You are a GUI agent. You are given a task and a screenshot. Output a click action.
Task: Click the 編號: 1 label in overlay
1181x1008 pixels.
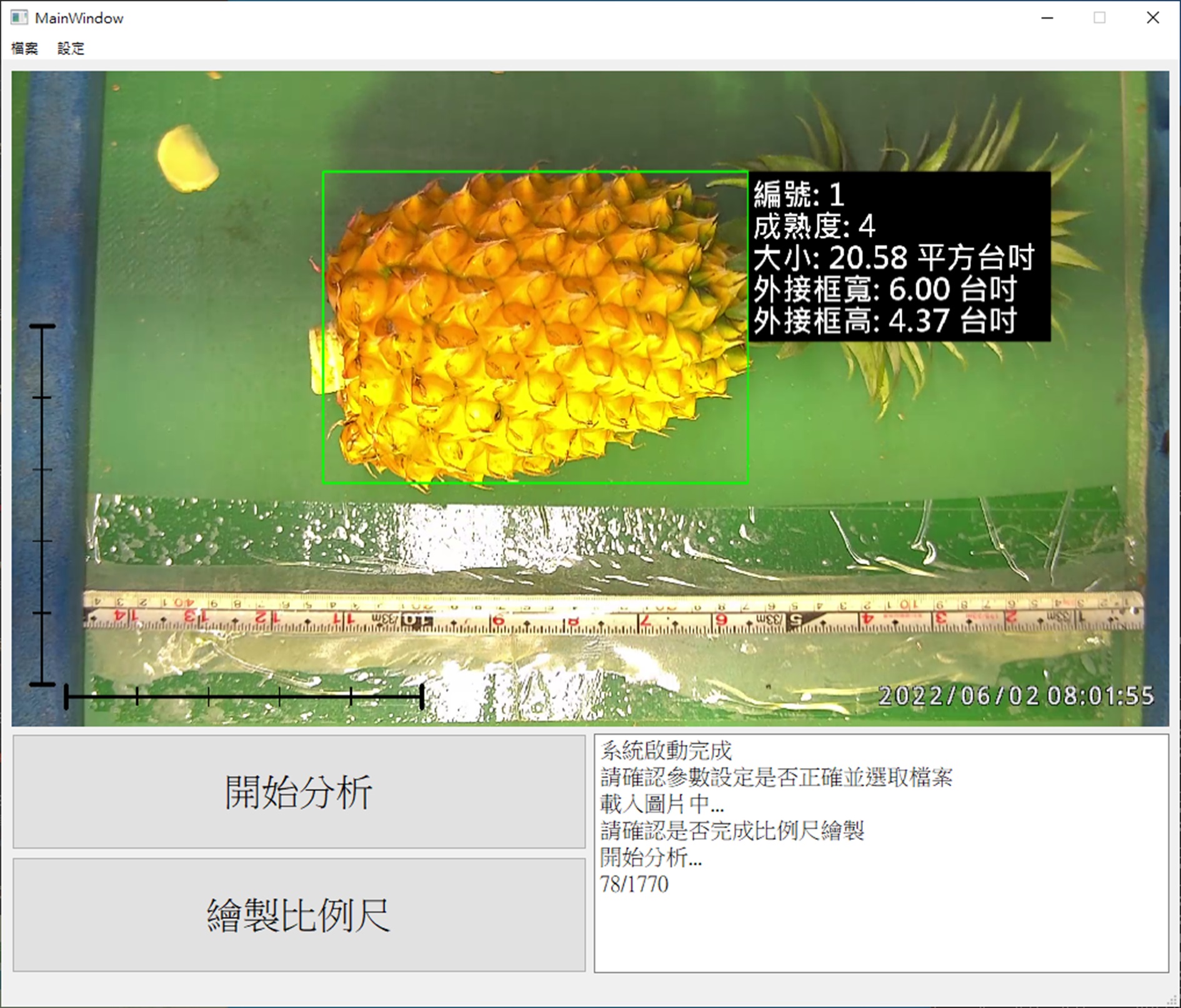coord(799,194)
